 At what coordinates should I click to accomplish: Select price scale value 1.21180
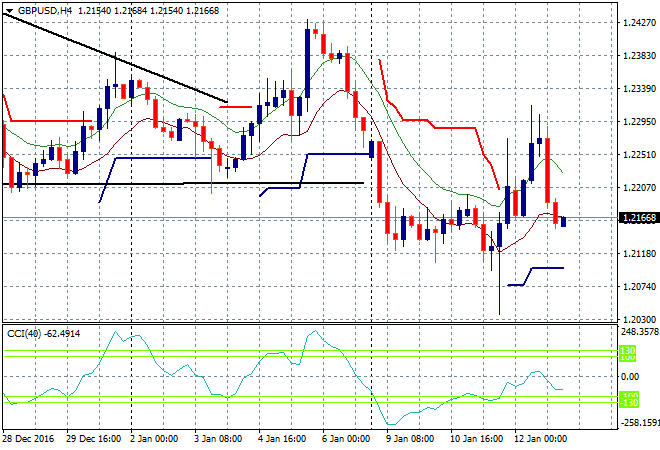pyautogui.click(x=639, y=253)
